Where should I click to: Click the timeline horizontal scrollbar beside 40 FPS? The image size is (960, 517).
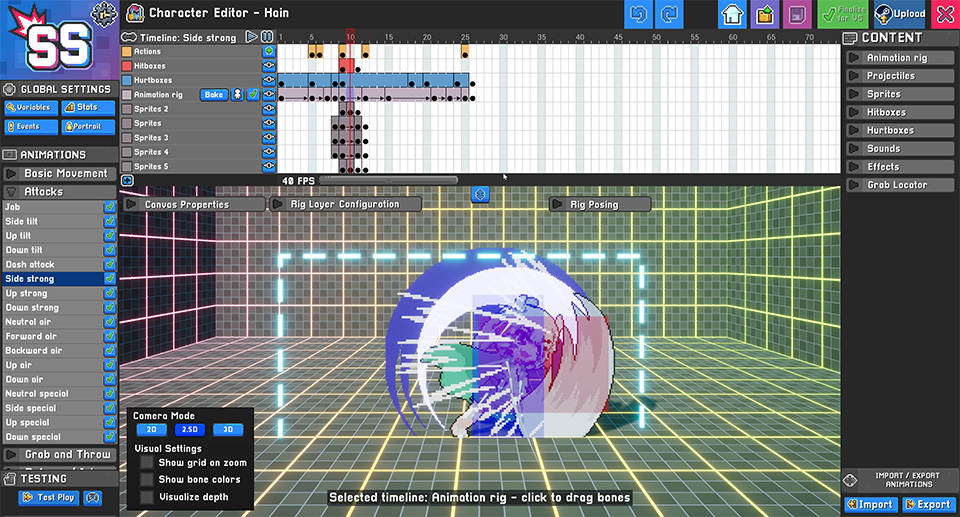click(x=389, y=181)
